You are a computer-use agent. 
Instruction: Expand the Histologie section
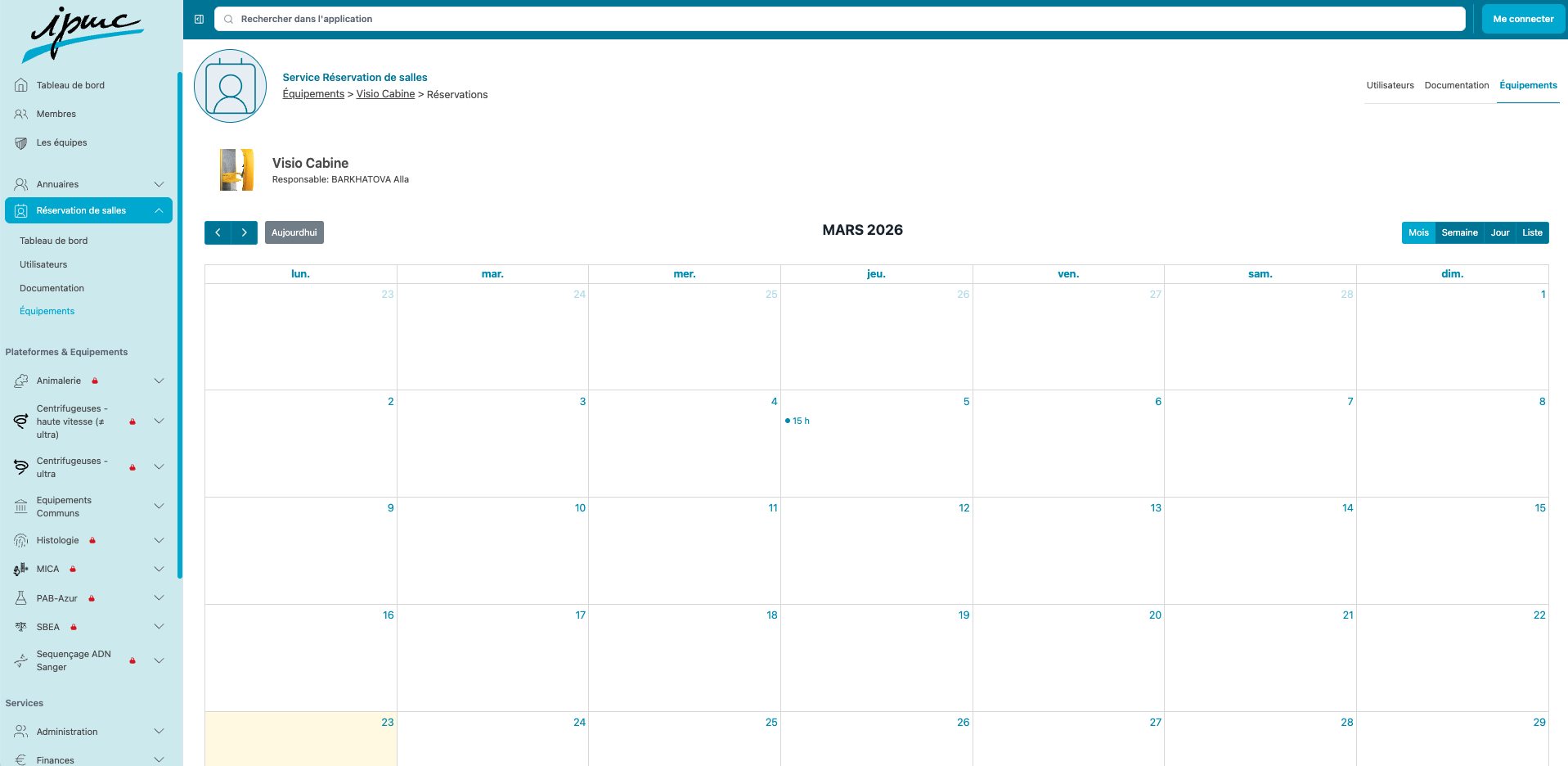[159, 540]
